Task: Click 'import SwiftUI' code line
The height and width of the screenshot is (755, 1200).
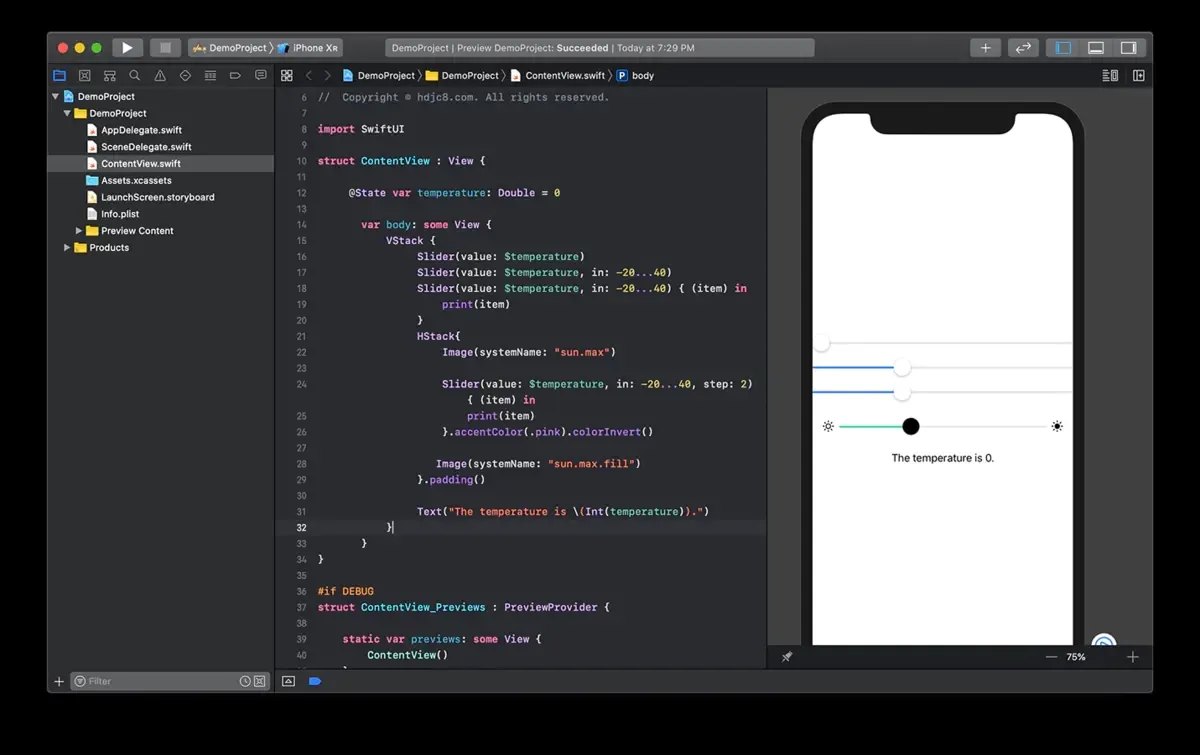Action: [361, 129]
